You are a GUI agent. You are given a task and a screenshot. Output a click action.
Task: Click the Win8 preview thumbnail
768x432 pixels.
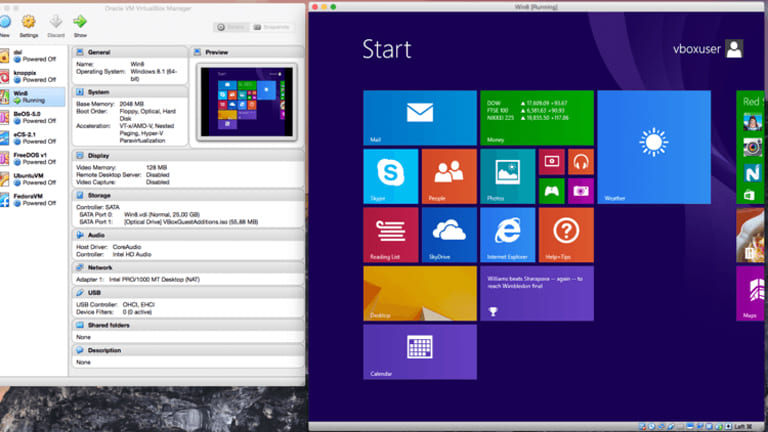coord(247,102)
